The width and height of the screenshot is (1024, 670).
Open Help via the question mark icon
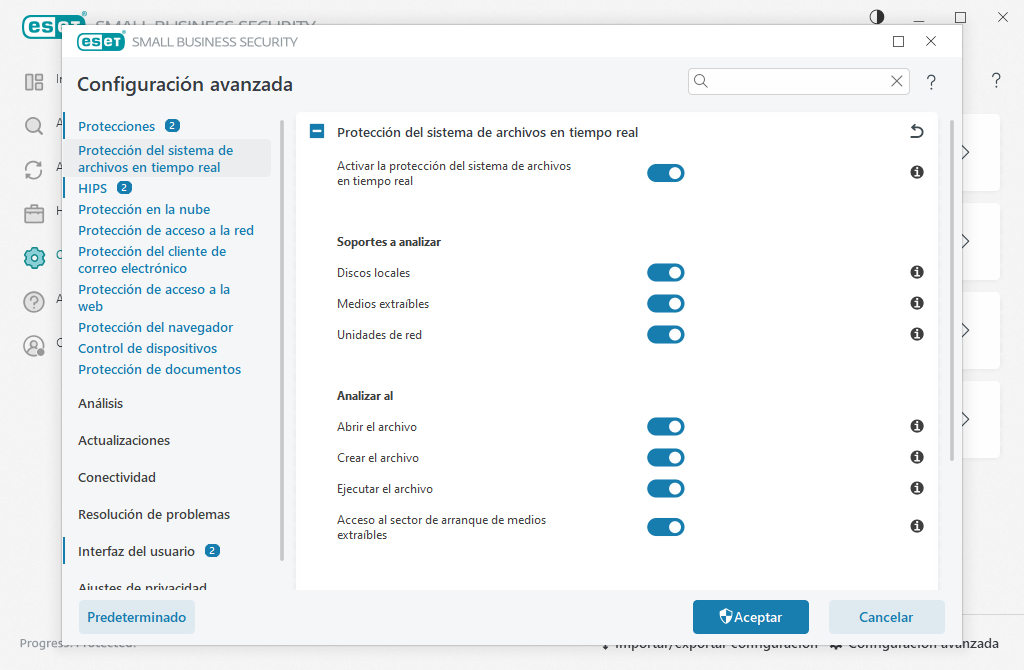pyautogui.click(x=34, y=301)
